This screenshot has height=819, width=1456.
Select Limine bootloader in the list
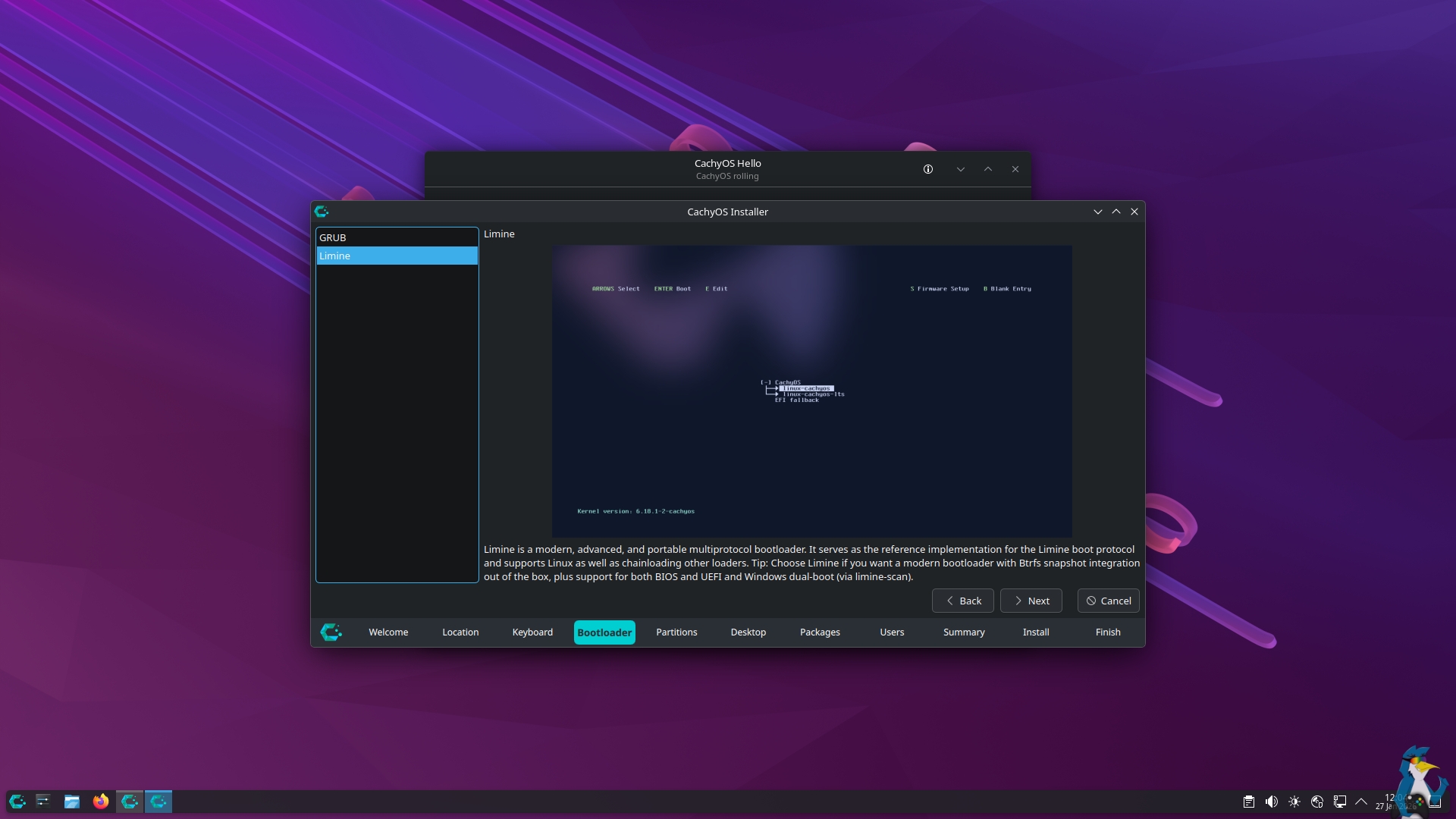coord(397,256)
